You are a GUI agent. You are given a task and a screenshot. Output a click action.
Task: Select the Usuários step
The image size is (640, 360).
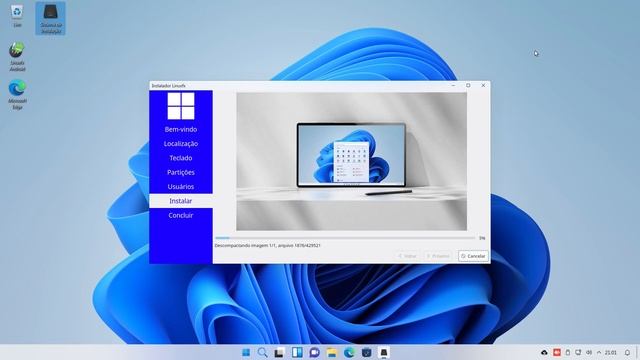click(x=181, y=187)
